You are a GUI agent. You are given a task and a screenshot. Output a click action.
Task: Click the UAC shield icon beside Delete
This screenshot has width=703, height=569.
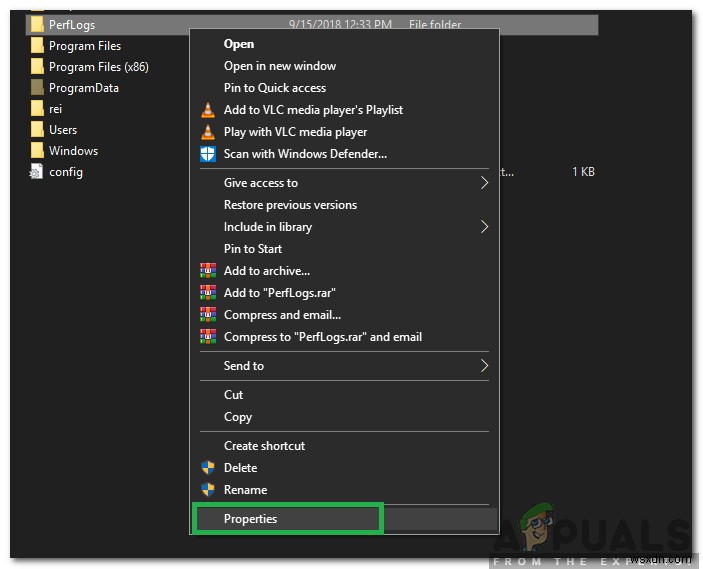(x=208, y=468)
